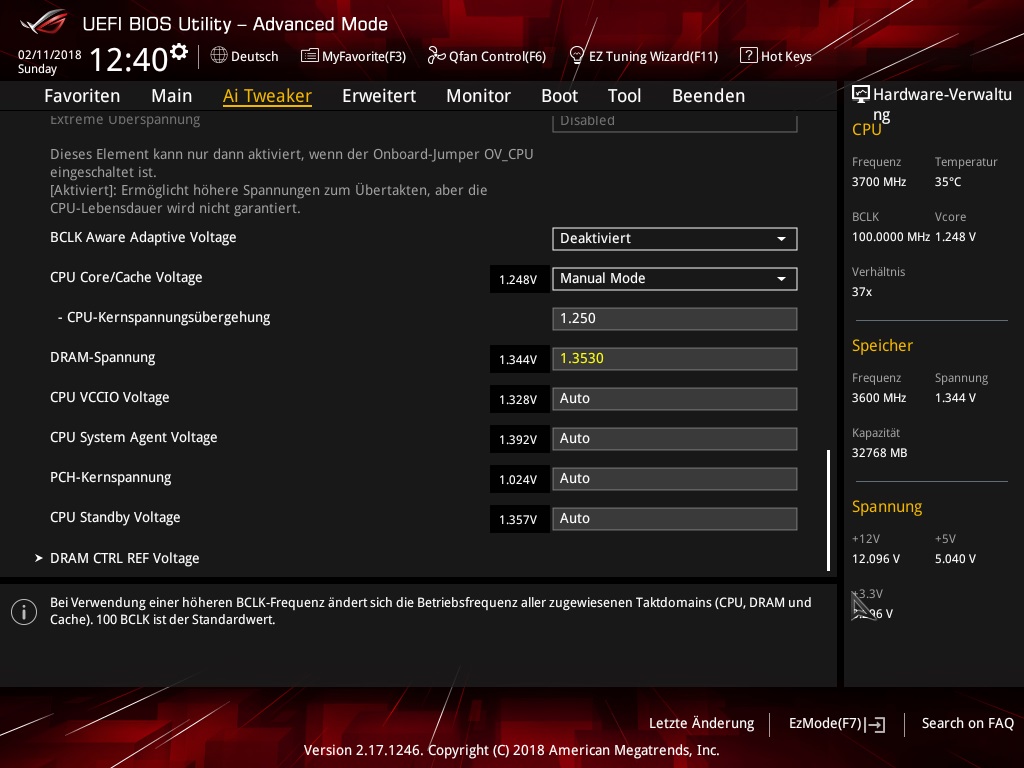Open the Tool tab
1024x768 pixels.
624,96
